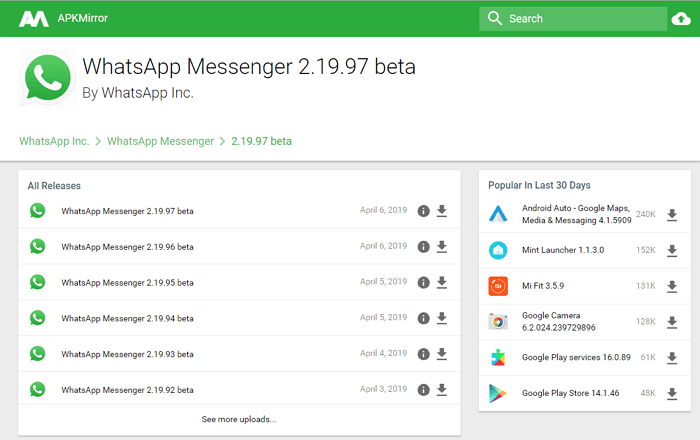Open Google Play services 16.0.89 page
Image resolution: width=700 pixels, height=440 pixels.
(x=575, y=358)
